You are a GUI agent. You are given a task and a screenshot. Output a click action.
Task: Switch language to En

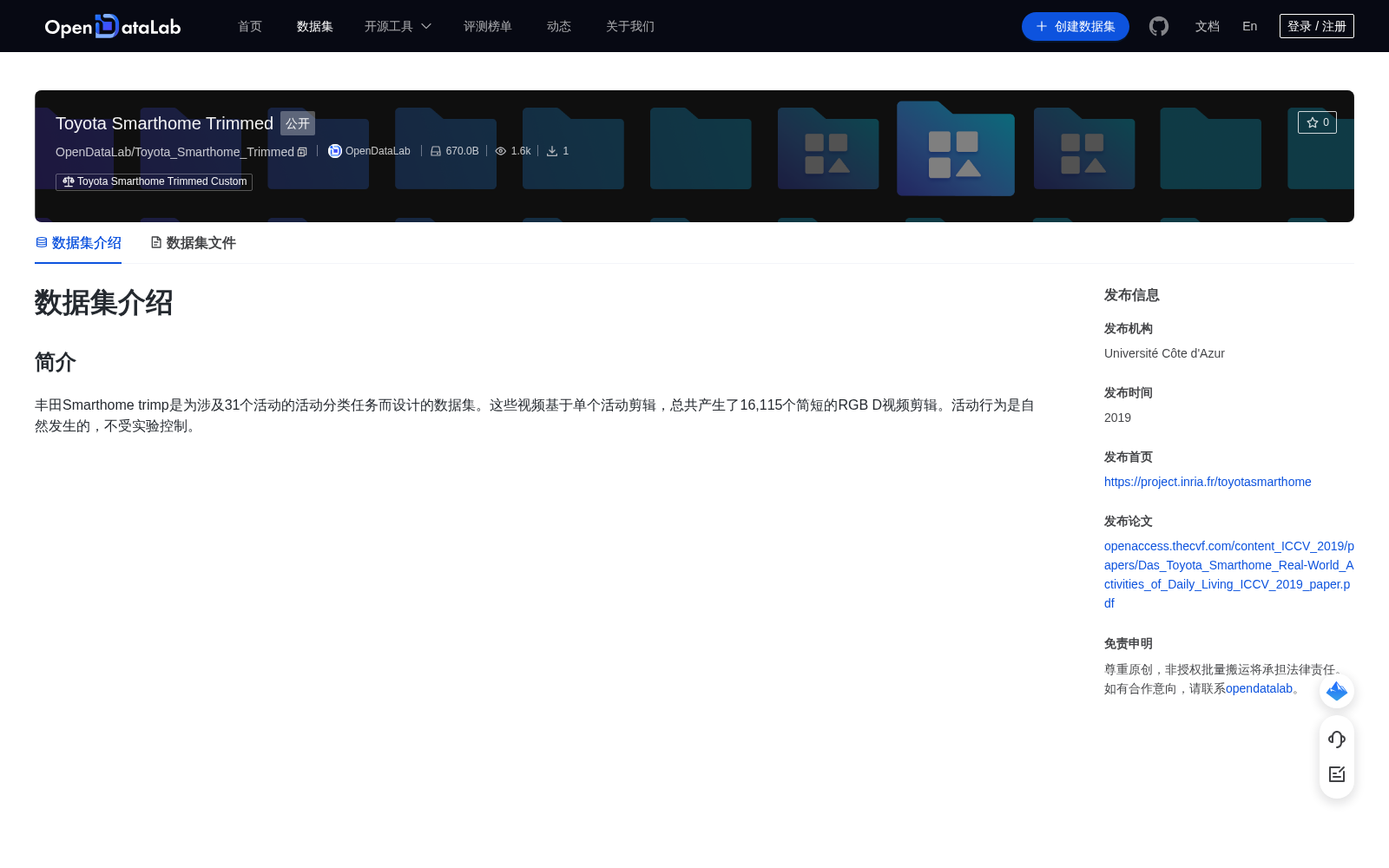point(1249,26)
